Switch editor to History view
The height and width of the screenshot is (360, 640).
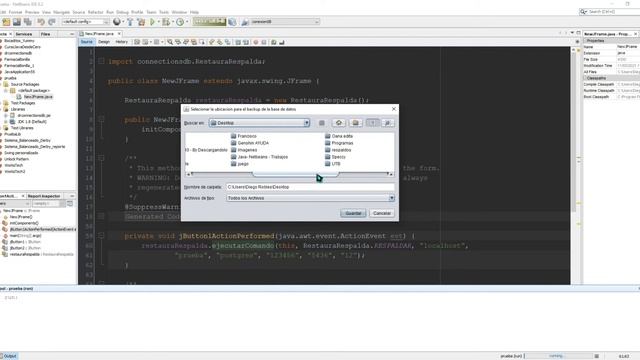pyautogui.click(x=122, y=42)
